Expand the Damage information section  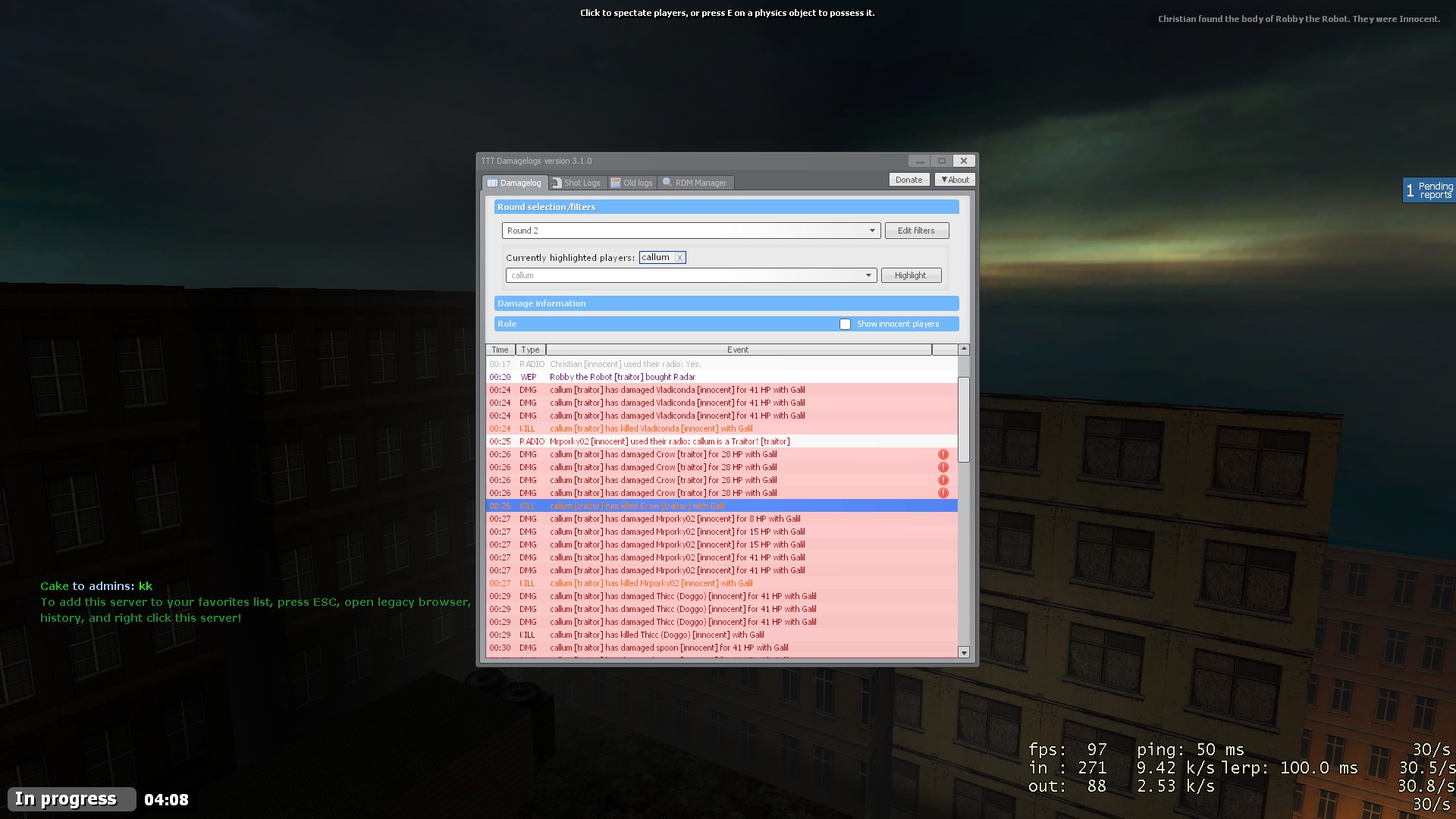click(x=726, y=303)
